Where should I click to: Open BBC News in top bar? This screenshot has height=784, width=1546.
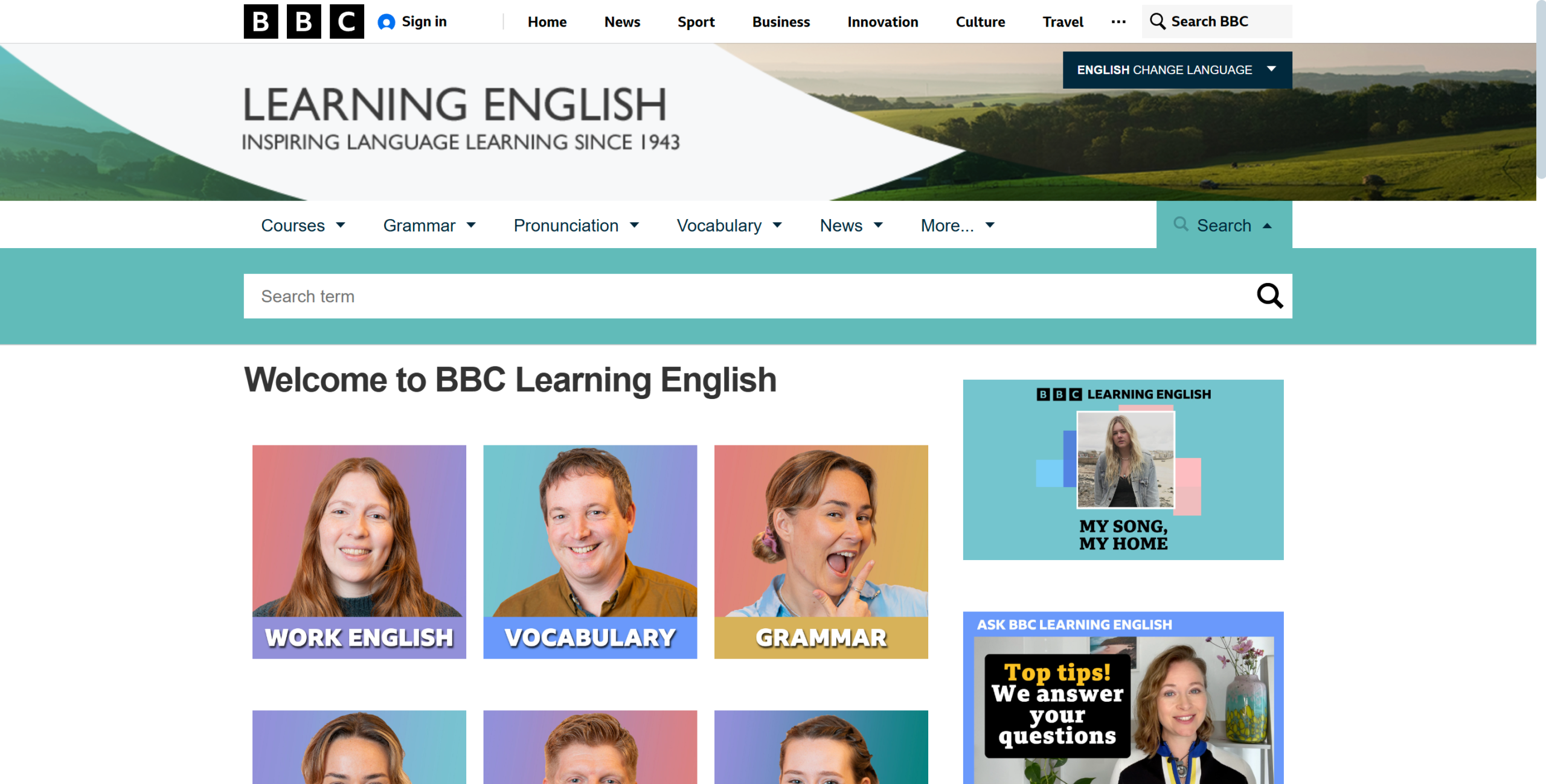pos(622,22)
